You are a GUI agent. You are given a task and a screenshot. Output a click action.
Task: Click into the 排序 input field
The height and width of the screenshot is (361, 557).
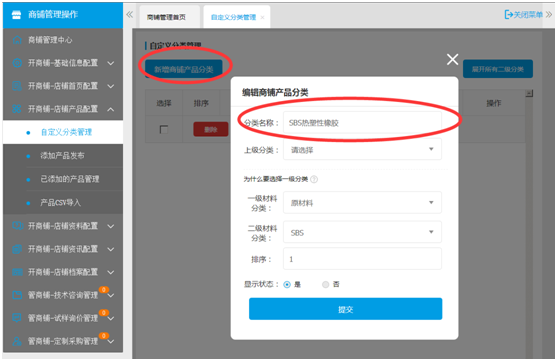point(362,259)
